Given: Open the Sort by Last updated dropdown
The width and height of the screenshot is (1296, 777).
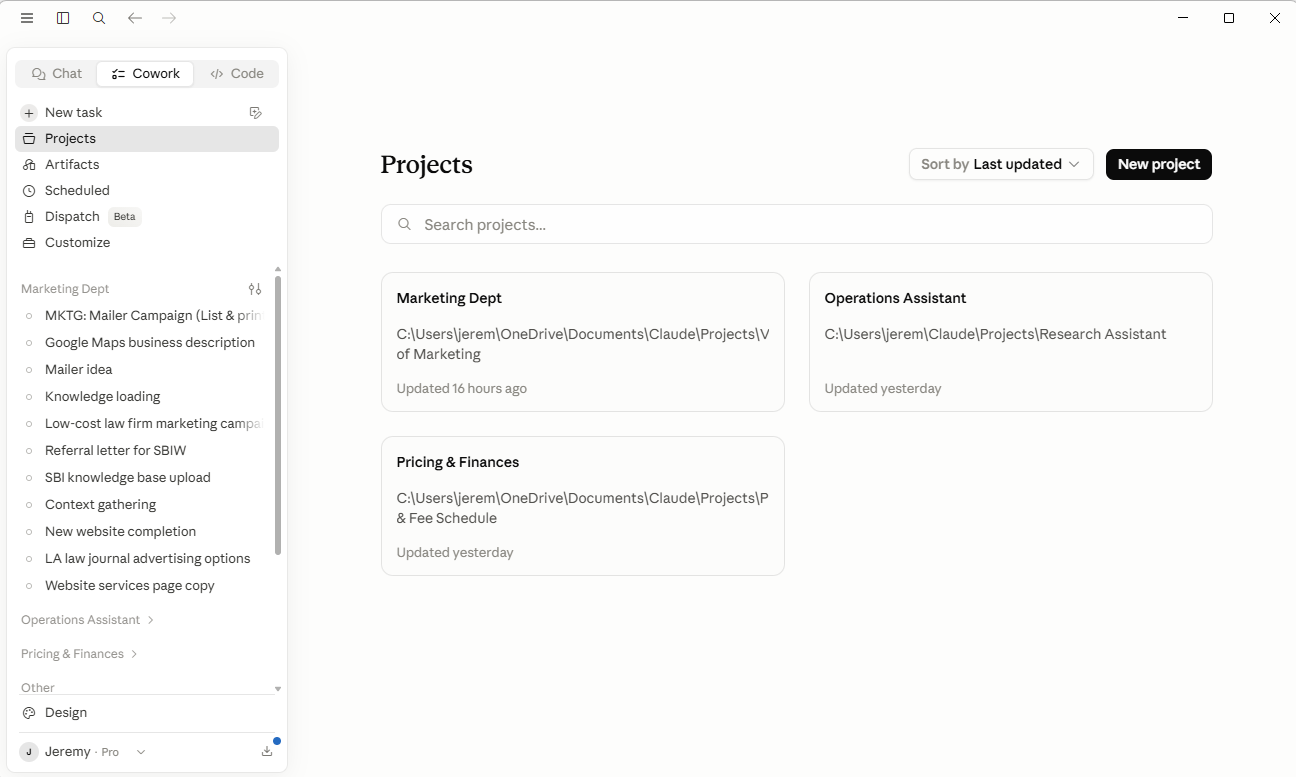Looking at the screenshot, I should [x=1001, y=164].
